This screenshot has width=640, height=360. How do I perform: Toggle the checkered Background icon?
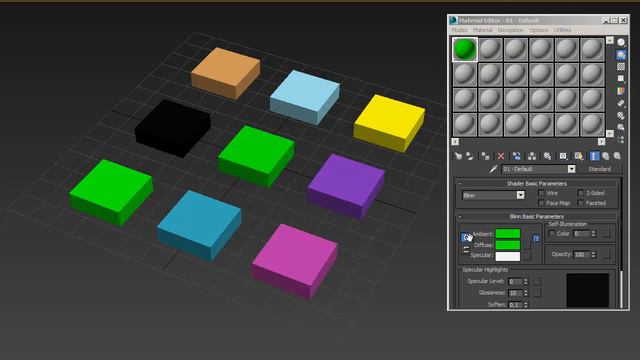621,67
